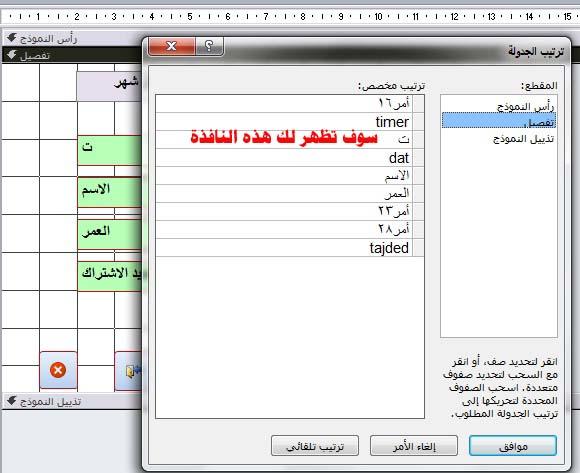Click the تذييل النموذج section bar arrow
The width and height of the screenshot is (580, 473).
tap(11, 401)
